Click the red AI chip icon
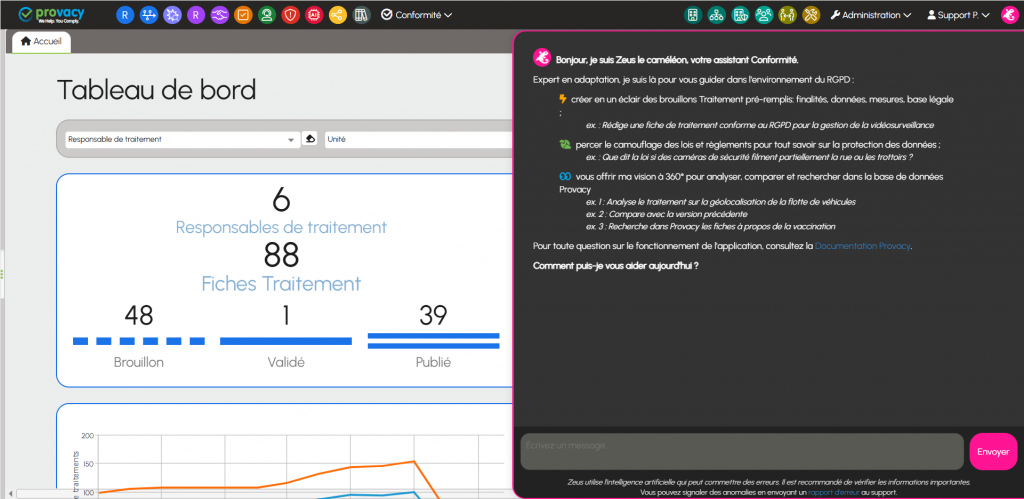 click(x=313, y=15)
